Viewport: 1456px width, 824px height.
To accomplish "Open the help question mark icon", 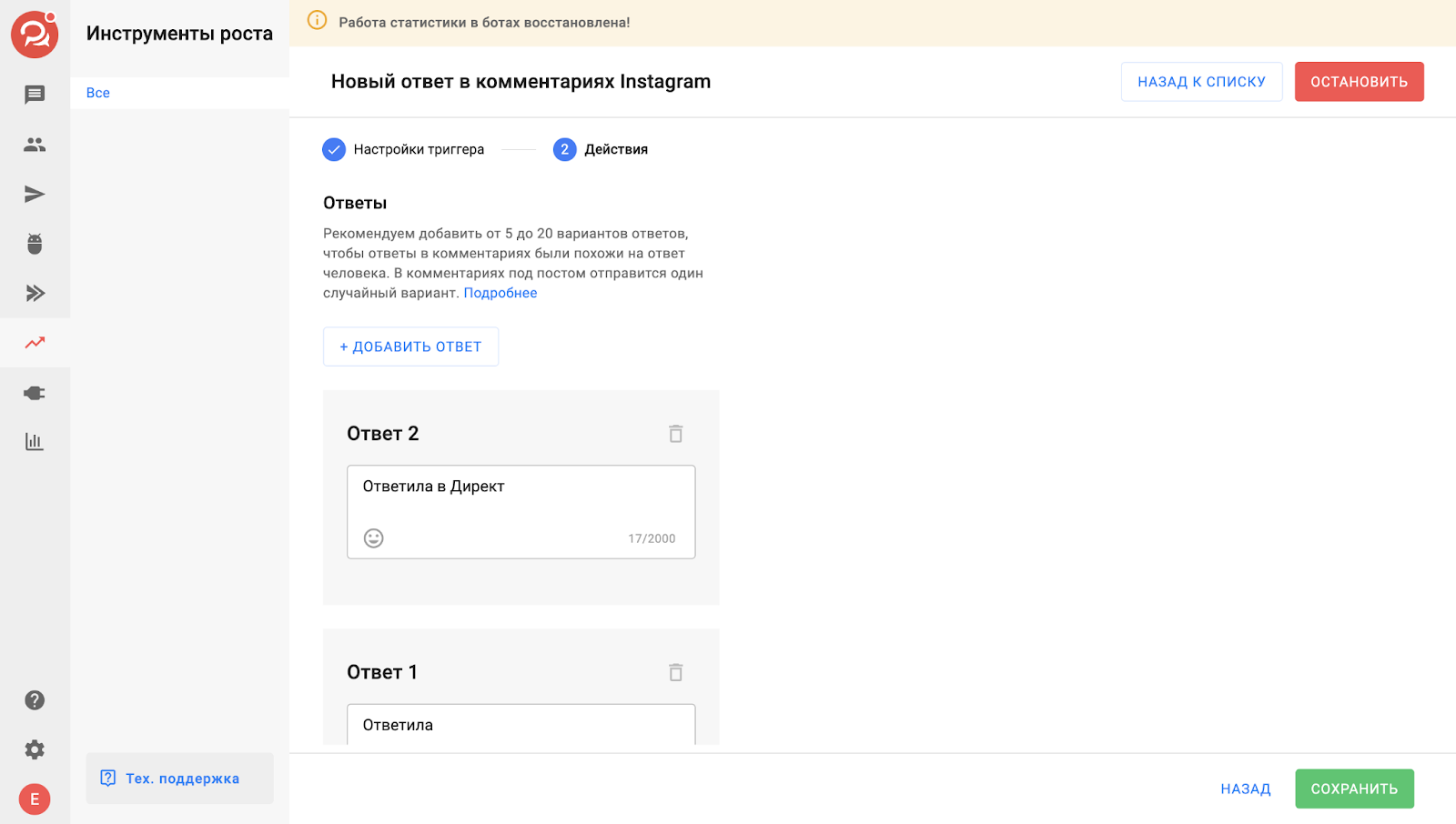I will coord(35,700).
